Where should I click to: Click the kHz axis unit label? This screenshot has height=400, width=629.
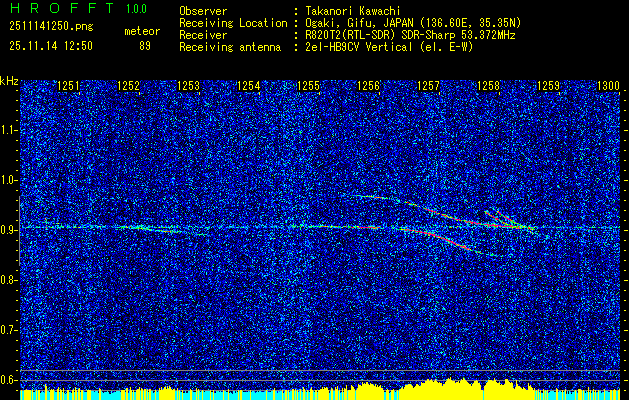click(9, 81)
